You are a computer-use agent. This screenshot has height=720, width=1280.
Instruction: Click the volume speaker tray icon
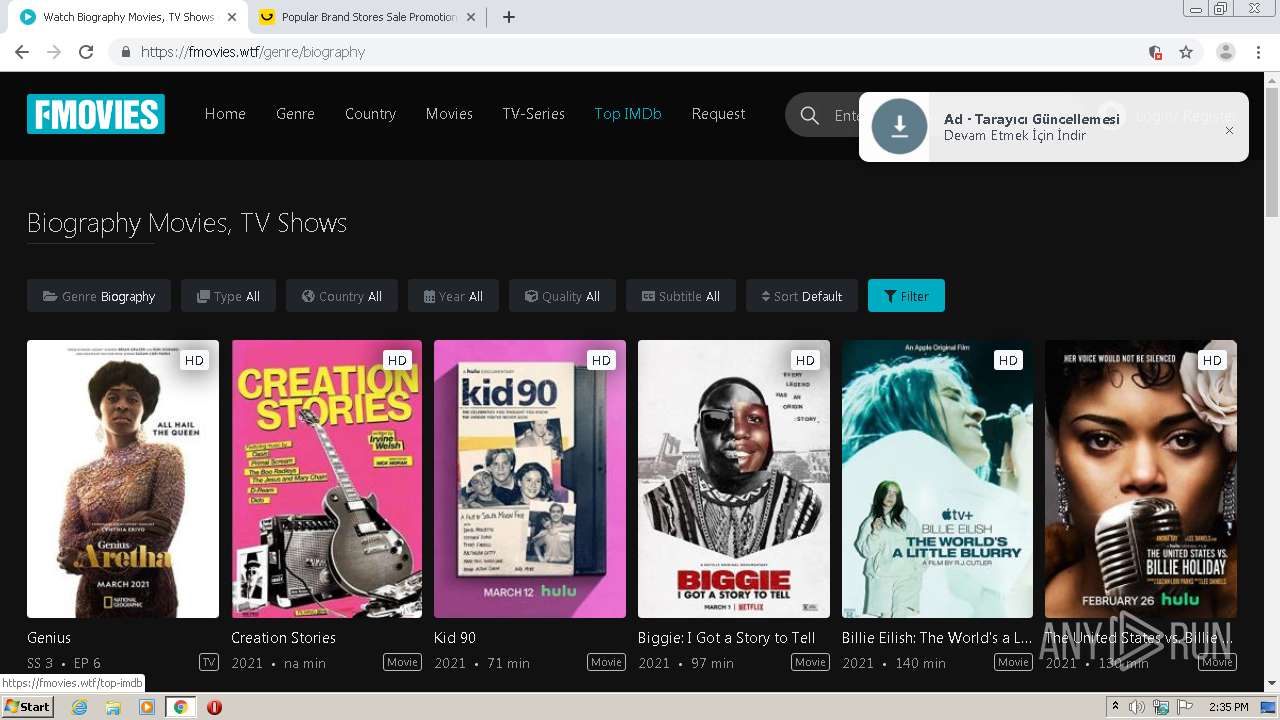click(1137, 707)
